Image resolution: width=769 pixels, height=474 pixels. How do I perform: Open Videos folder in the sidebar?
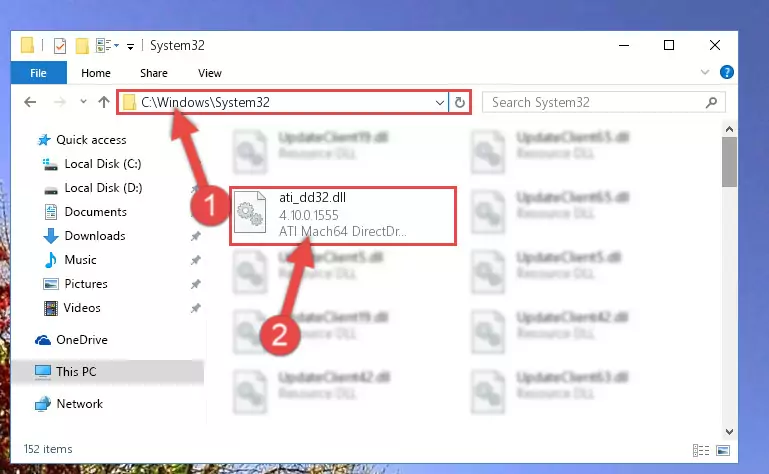pos(82,308)
